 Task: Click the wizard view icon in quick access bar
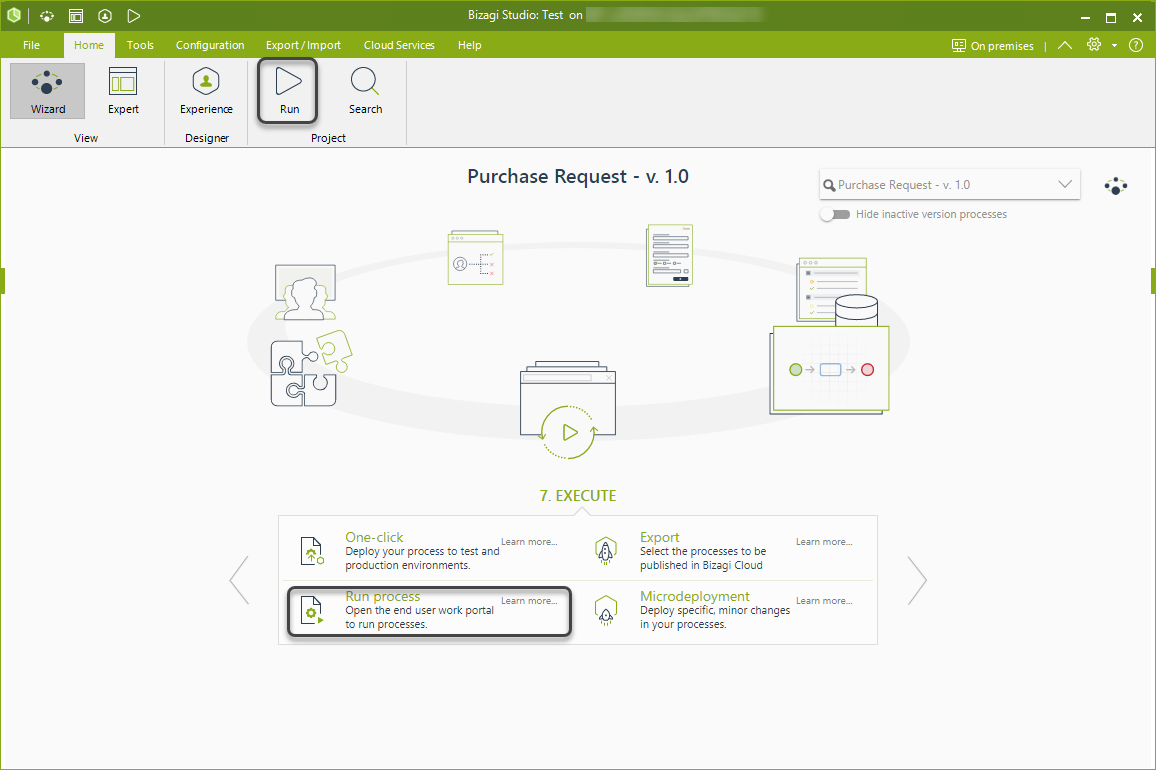[x=47, y=15]
